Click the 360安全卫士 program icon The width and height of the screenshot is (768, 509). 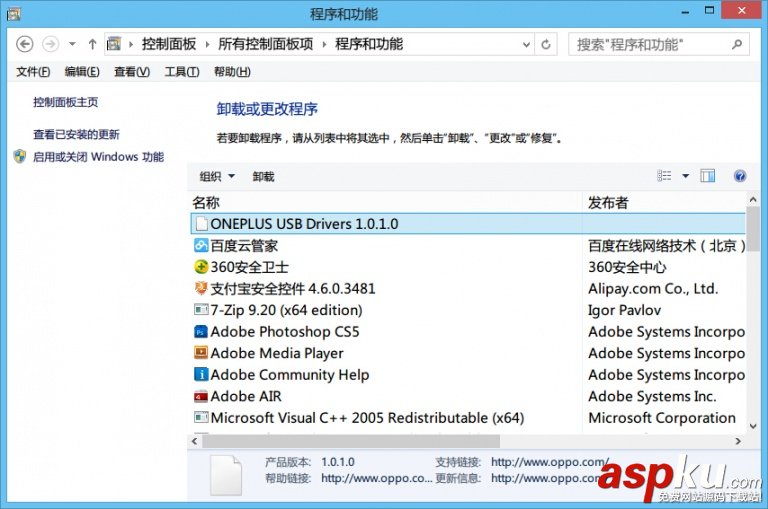coord(201,267)
